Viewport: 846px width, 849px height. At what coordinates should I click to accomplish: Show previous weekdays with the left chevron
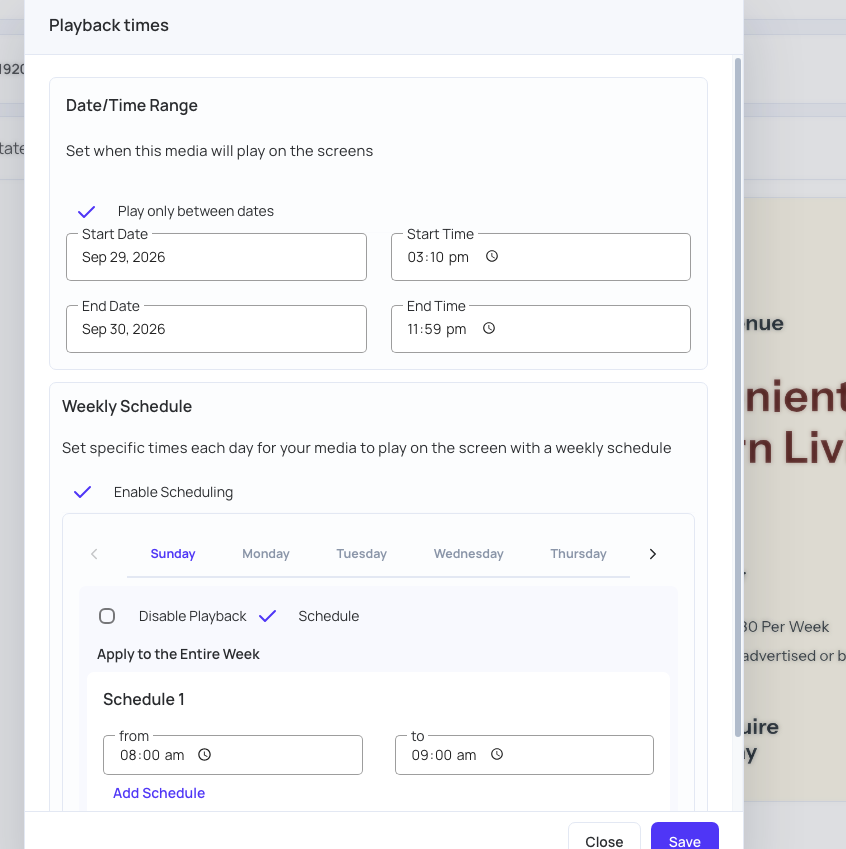(94, 554)
